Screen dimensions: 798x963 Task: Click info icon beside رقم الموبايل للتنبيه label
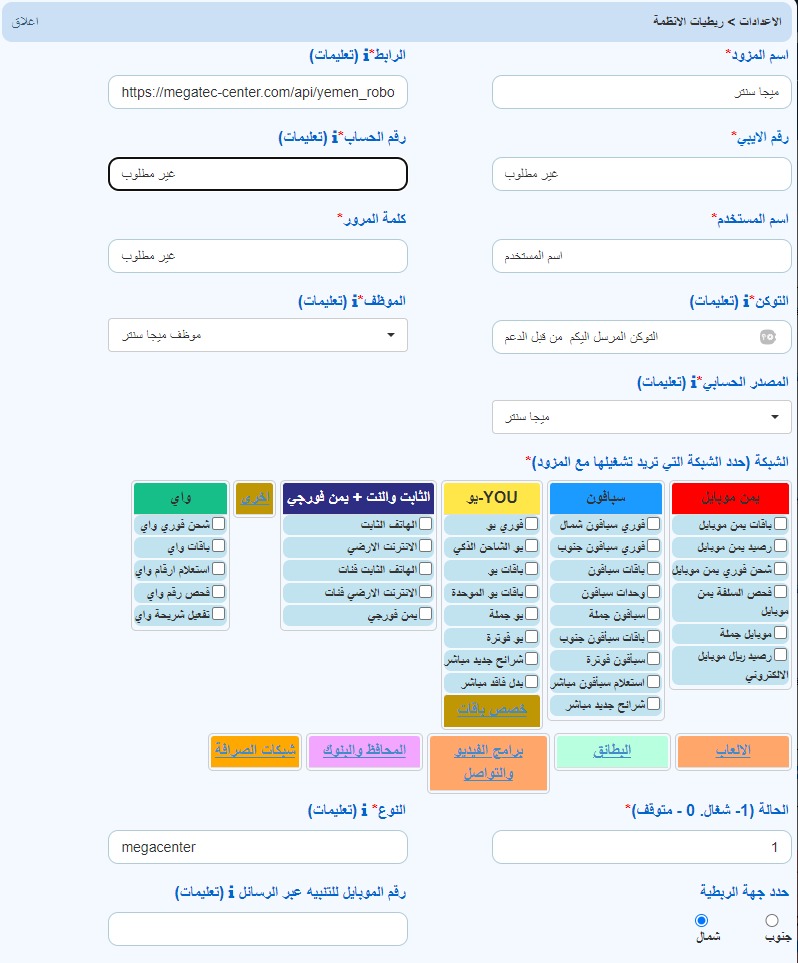pos(232,892)
